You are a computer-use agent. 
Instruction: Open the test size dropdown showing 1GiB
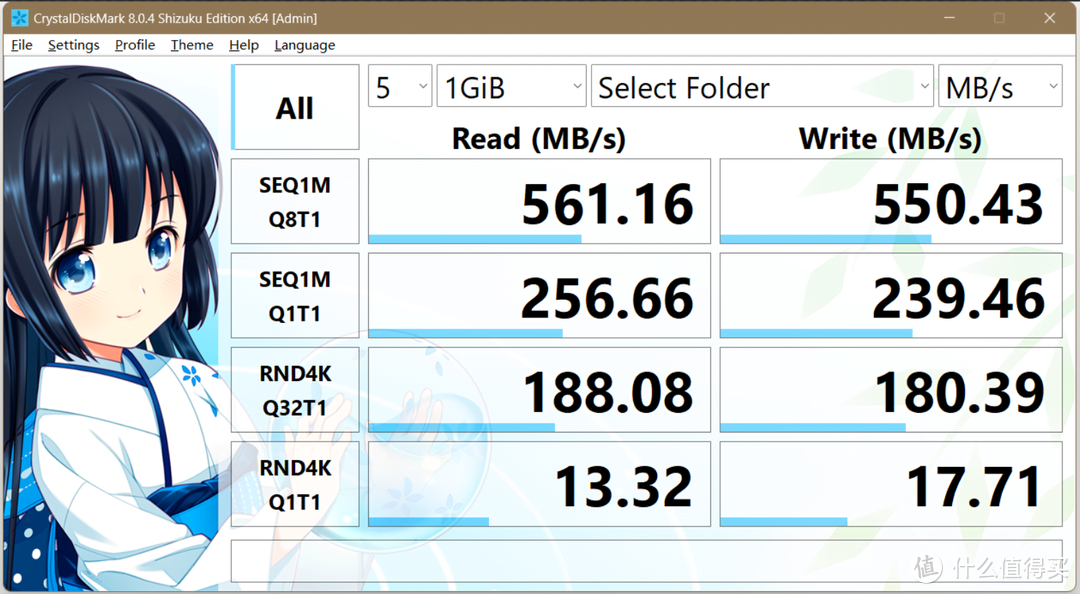[x=511, y=87]
